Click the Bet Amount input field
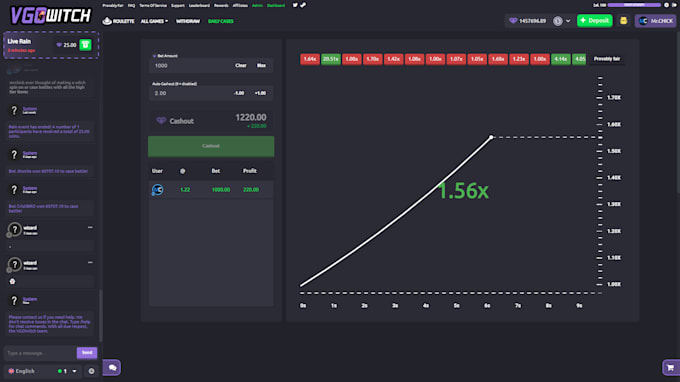680x382 pixels. pos(191,65)
